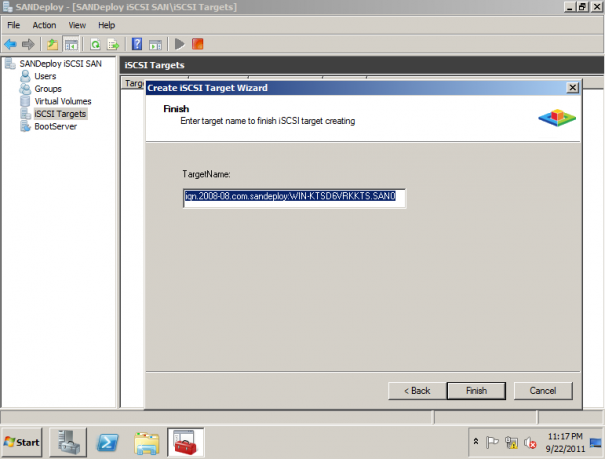Screen dimensions: 605x459
Task: Cancel the iSCSI Target Wizard
Action: 543,391
